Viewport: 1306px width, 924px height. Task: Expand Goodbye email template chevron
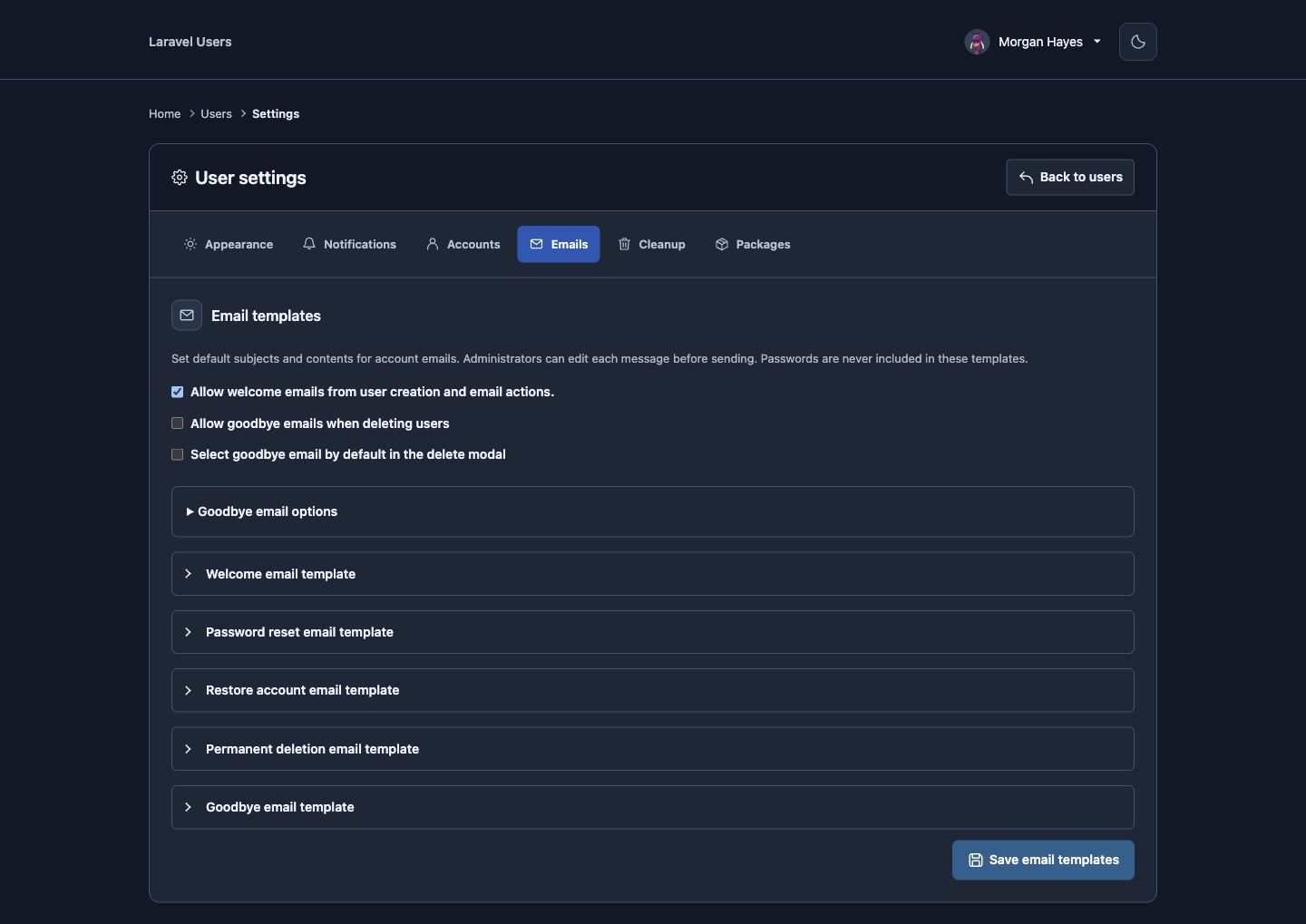tap(188, 807)
